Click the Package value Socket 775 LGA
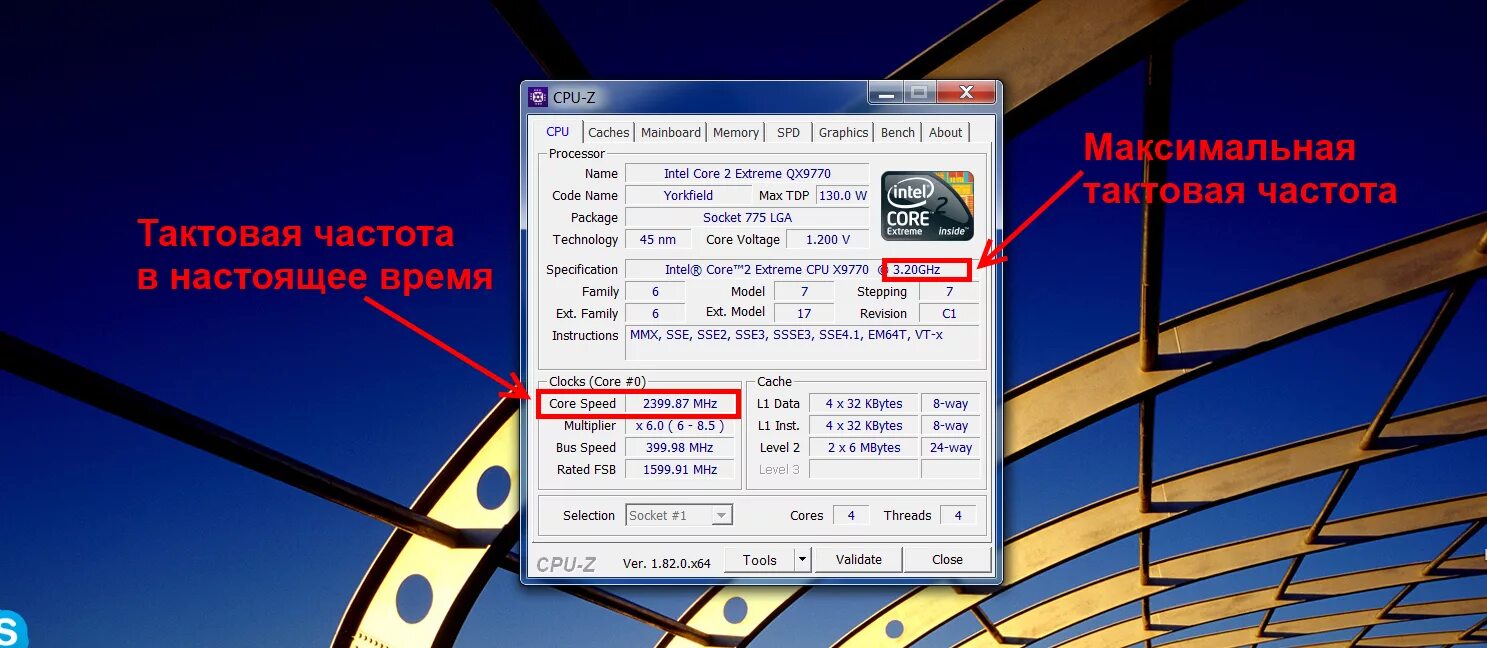 pyautogui.click(x=747, y=218)
